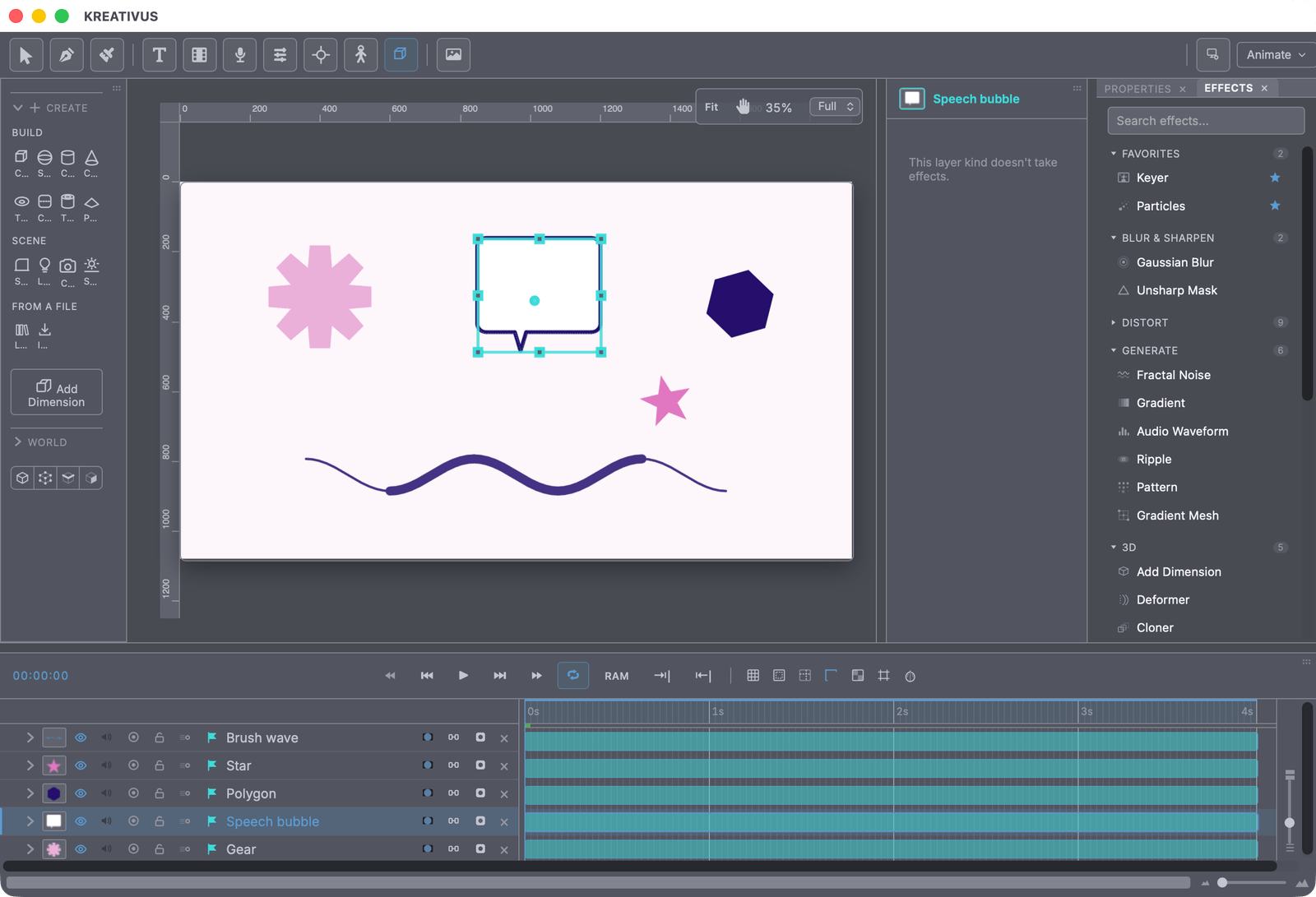Viewport: 1316px width, 897px height.
Task: Add a camera to the scene
Action: click(x=68, y=270)
